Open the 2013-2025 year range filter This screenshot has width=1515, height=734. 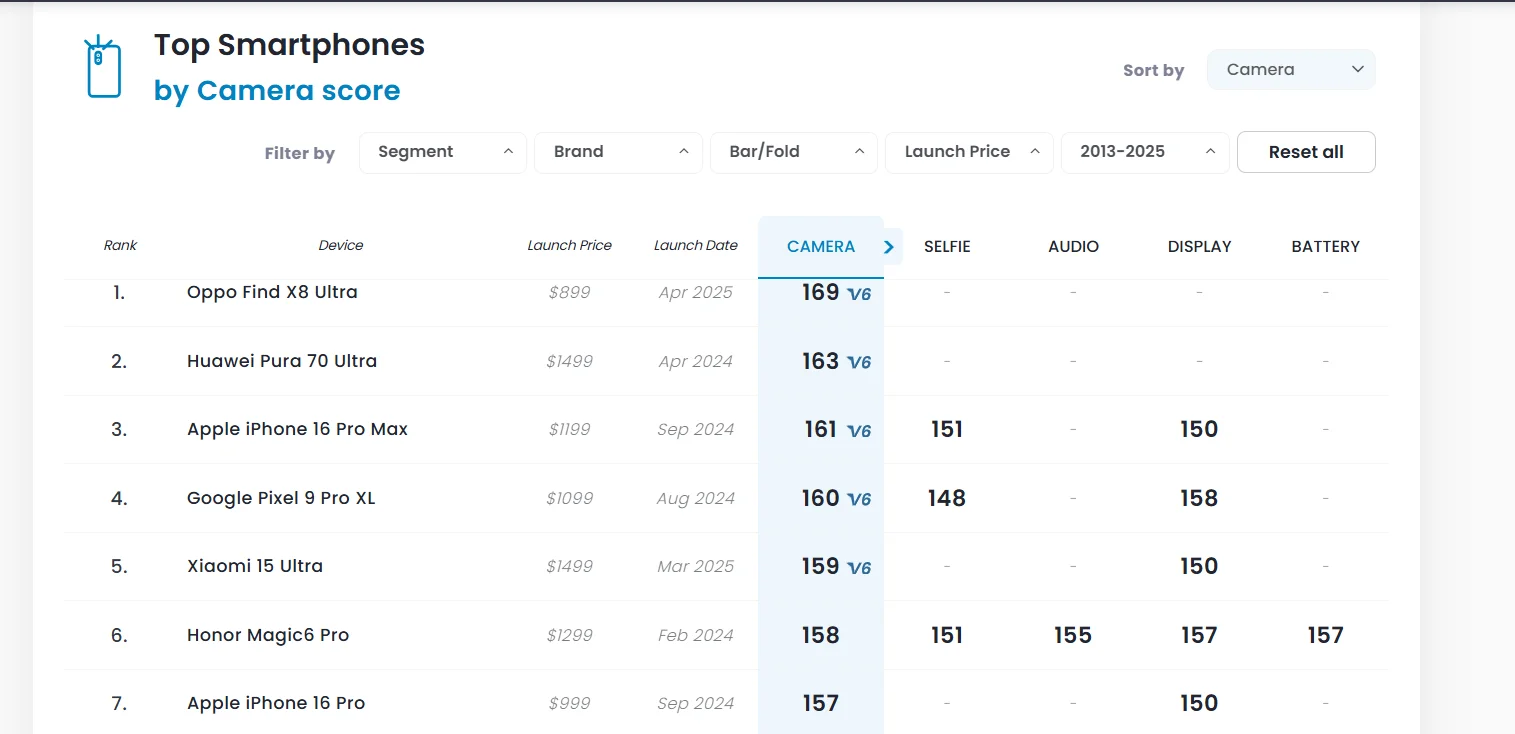(x=1145, y=152)
